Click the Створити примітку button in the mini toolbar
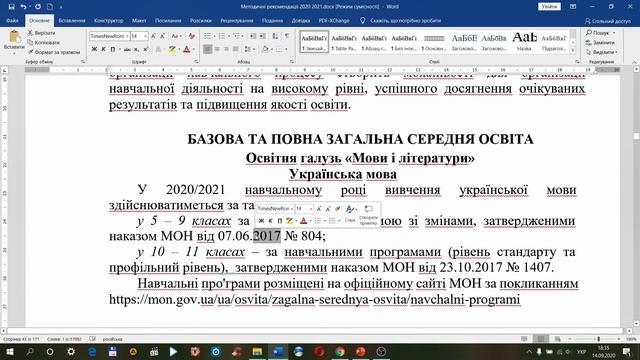This screenshot has height=360, width=640. (369, 215)
